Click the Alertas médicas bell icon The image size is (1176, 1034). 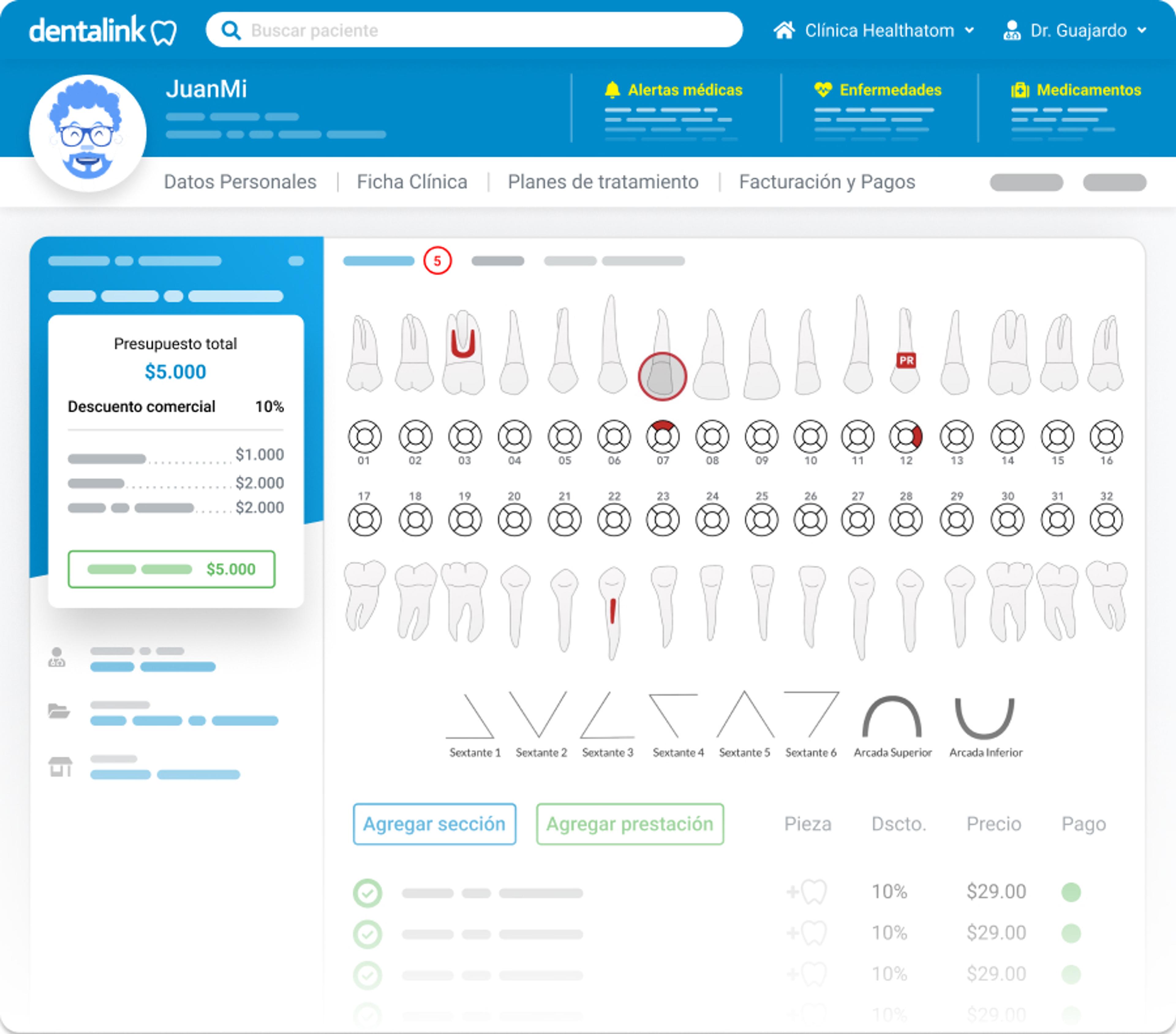point(612,90)
